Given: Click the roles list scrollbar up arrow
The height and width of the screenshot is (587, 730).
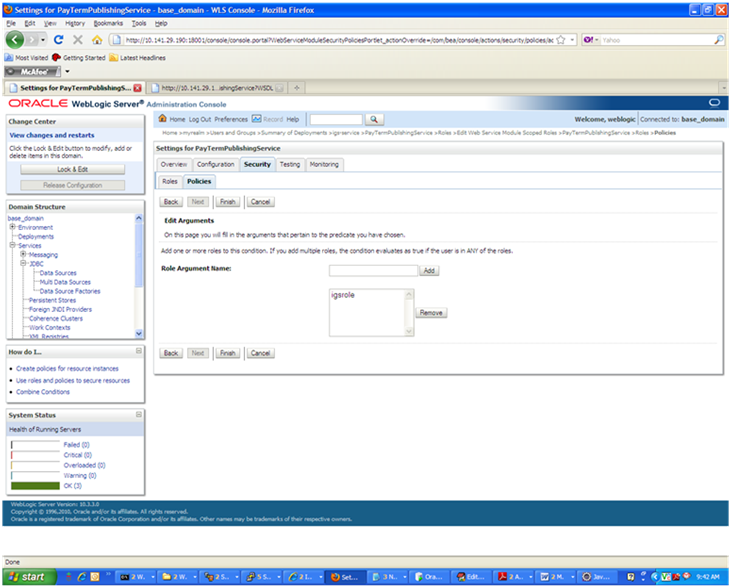Looking at the screenshot, I should (x=409, y=294).
